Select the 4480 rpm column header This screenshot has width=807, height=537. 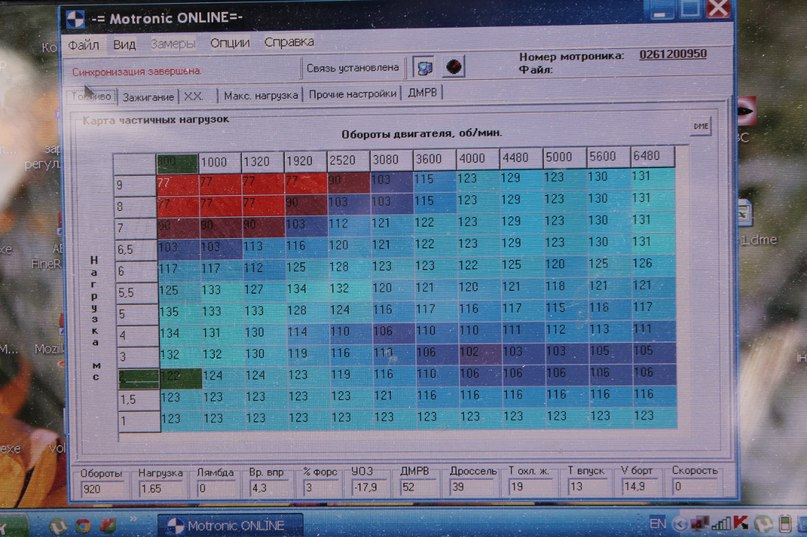pyautogui.click(x=521, y=158)
